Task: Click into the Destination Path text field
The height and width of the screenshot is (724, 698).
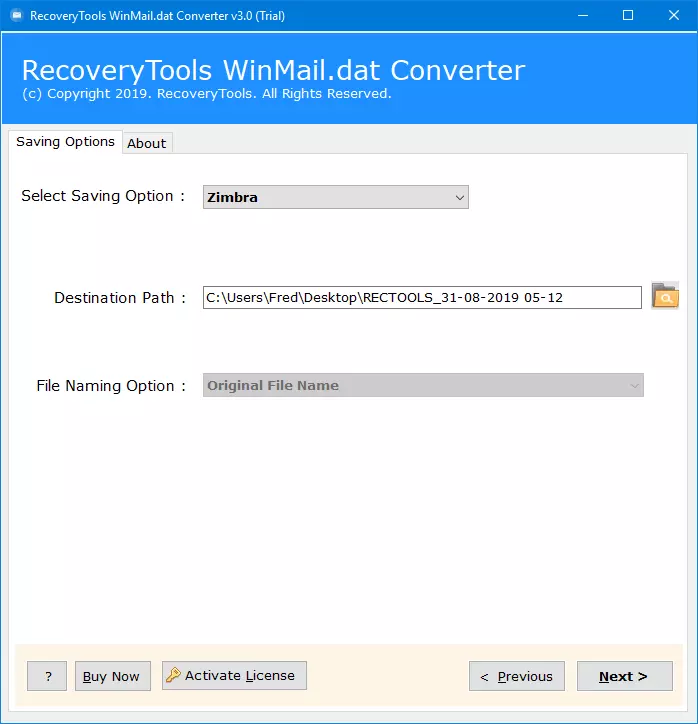Action: pos(422,297)
